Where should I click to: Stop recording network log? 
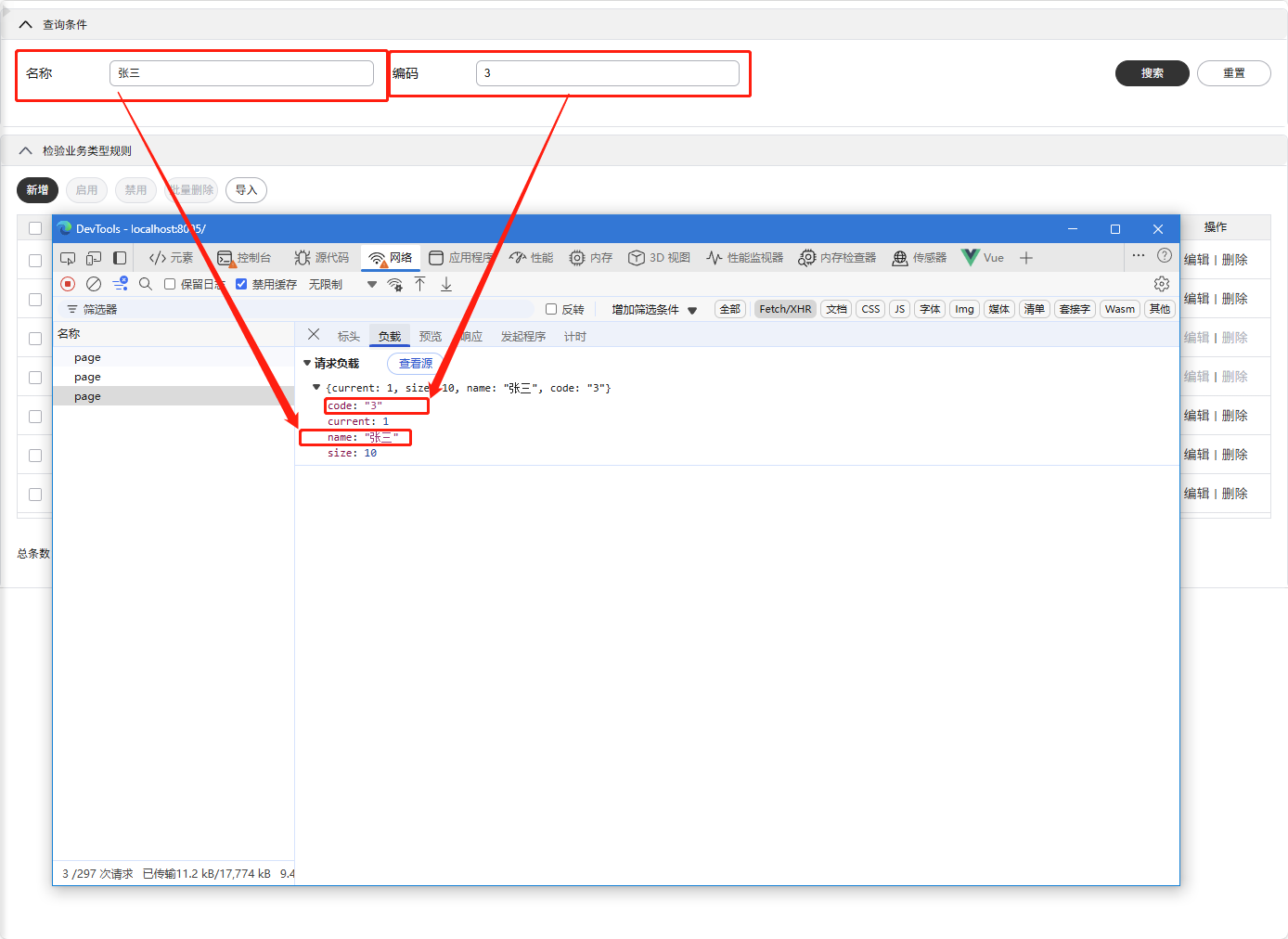point(68,284)
